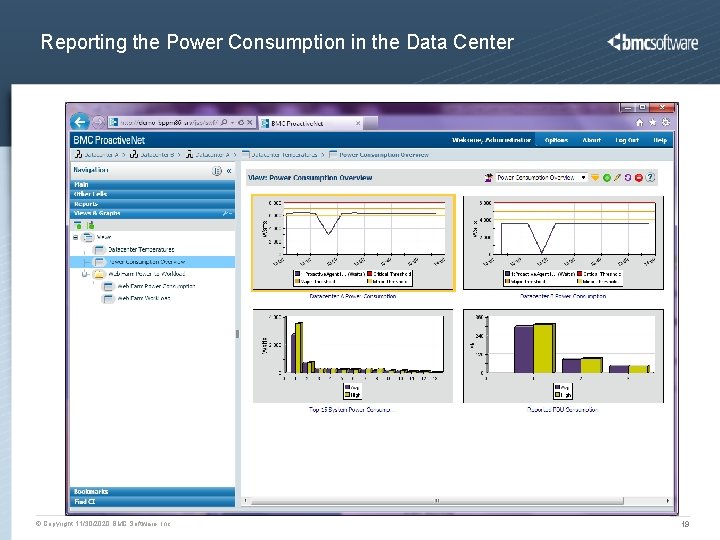Click the view wizard person icon
Screen dimensions: 720x540
point(488,177)
